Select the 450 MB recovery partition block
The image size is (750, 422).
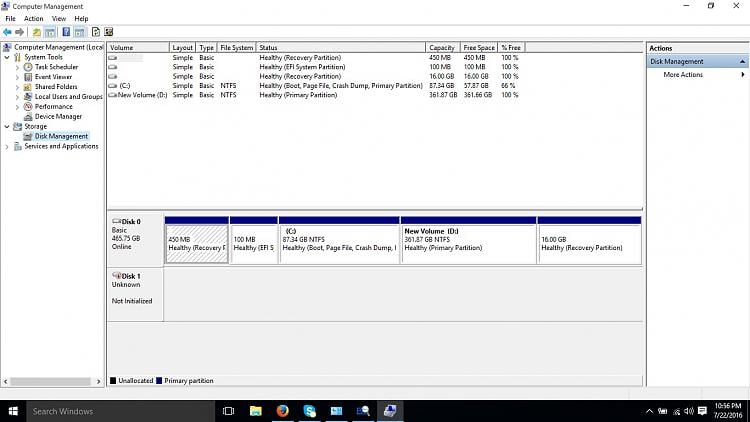coord(197,240)
